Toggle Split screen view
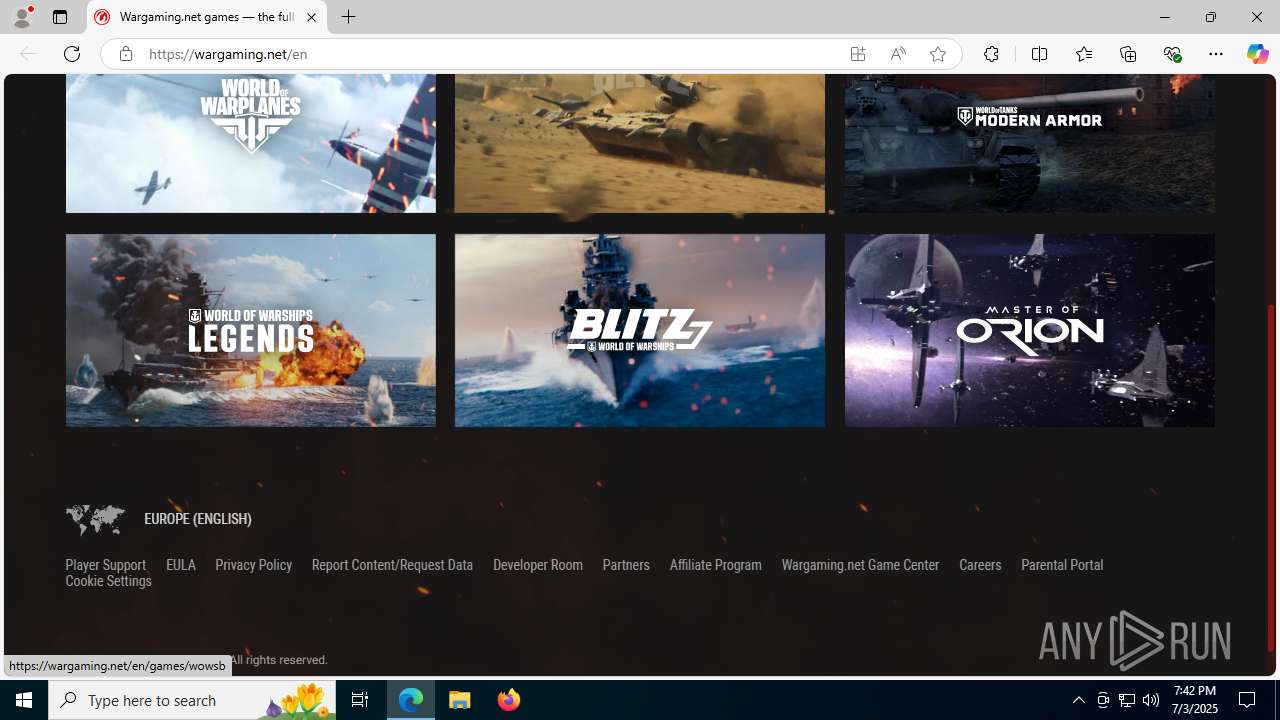The width and height of the screenshot is (1280, 720). pyautogui.click(x=1039, y=54)
